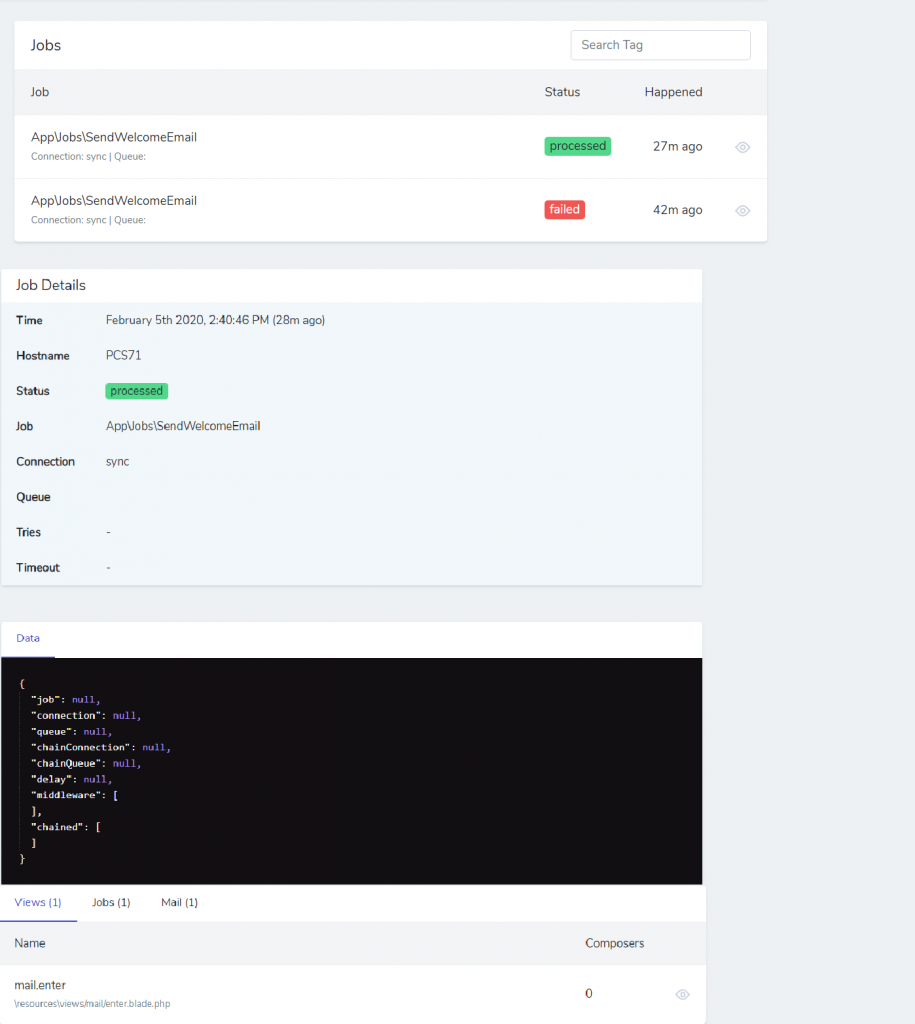Image resolution: width=915 pixels, height=1024 pixels.
Task: Click the Jobs panel title
Action: pos(46,45)
